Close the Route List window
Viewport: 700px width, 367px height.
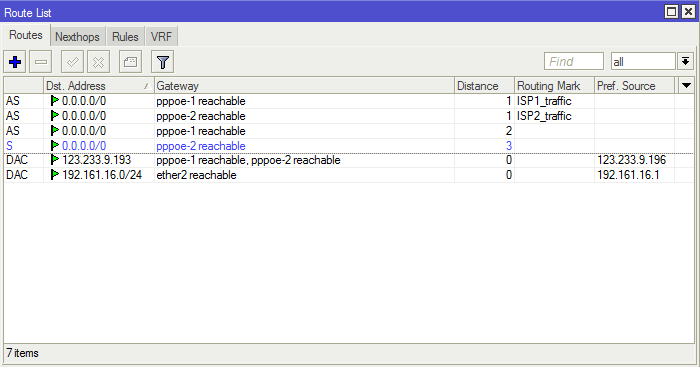click(688, 12)
